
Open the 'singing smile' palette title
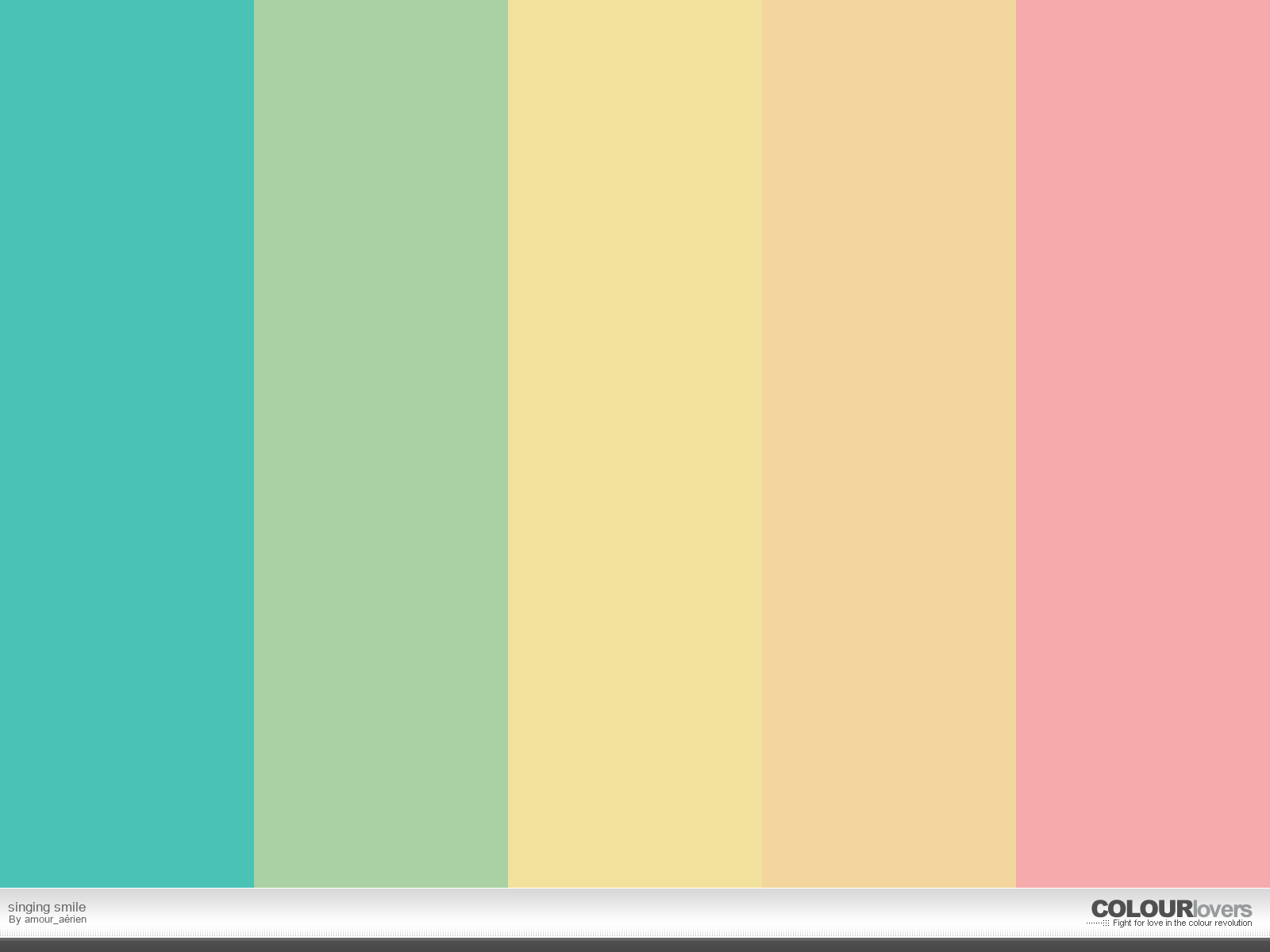click(x=47, y=907)
